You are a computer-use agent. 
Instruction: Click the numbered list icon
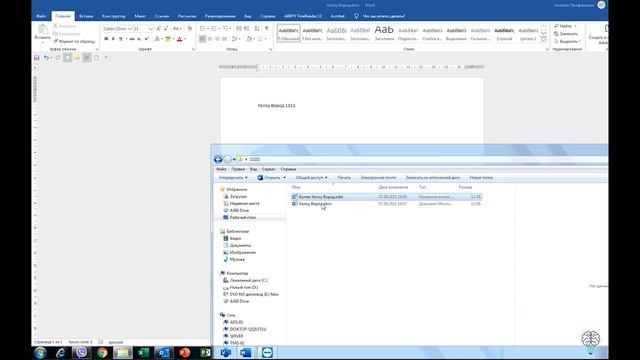[x=213, y=29]
